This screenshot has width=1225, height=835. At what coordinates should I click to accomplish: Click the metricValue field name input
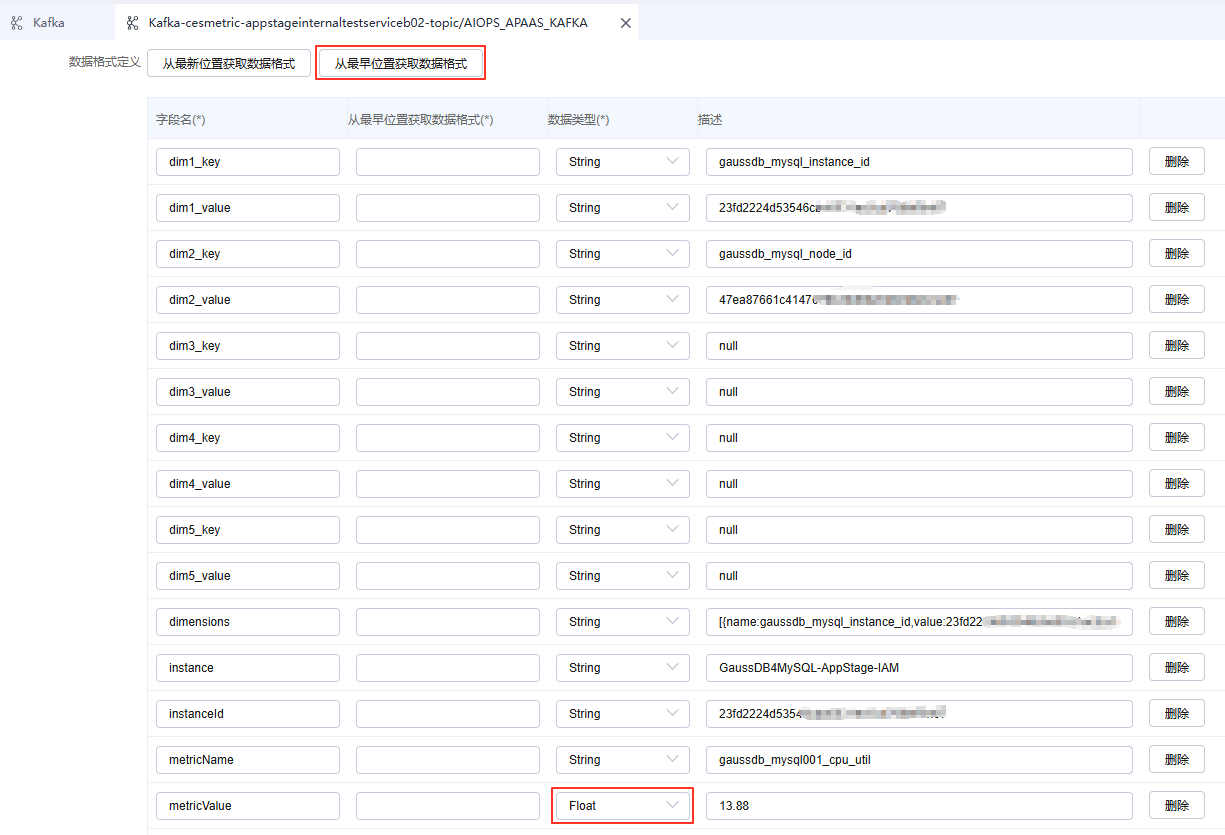(x=247, y=806)
